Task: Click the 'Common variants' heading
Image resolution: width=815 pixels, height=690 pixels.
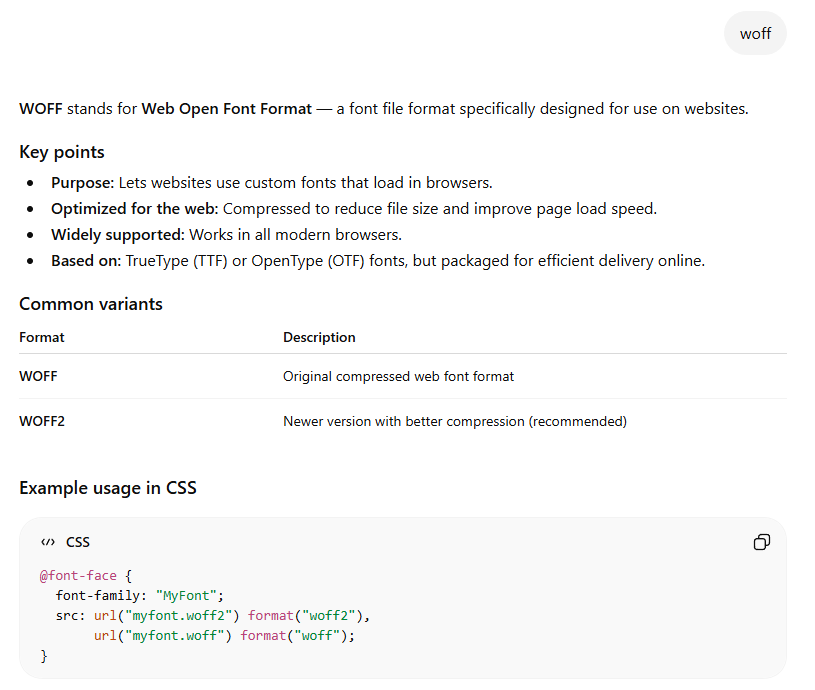Action: (x=90, y=304)
